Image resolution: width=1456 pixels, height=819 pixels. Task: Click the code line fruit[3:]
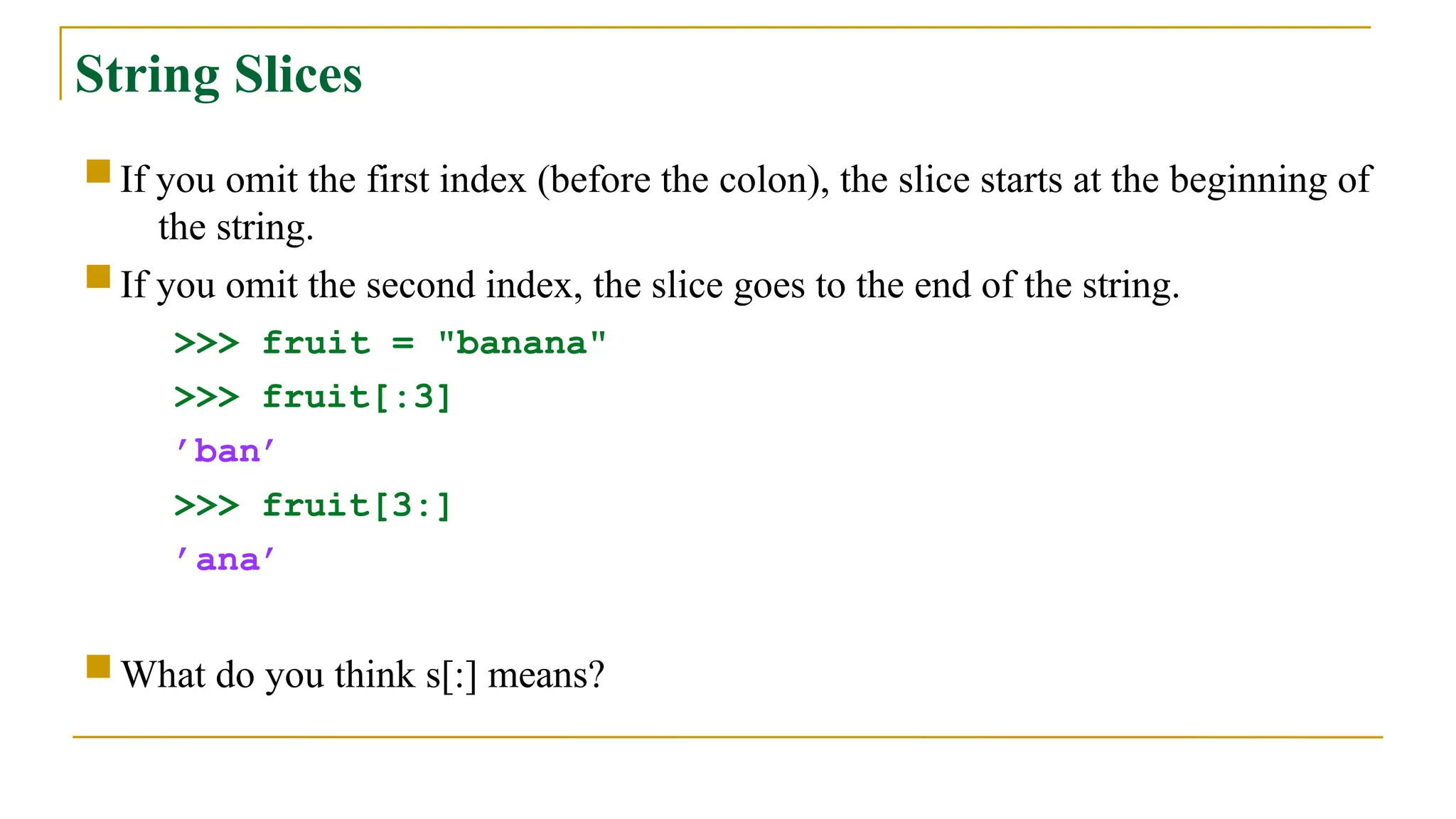[313, 506]
